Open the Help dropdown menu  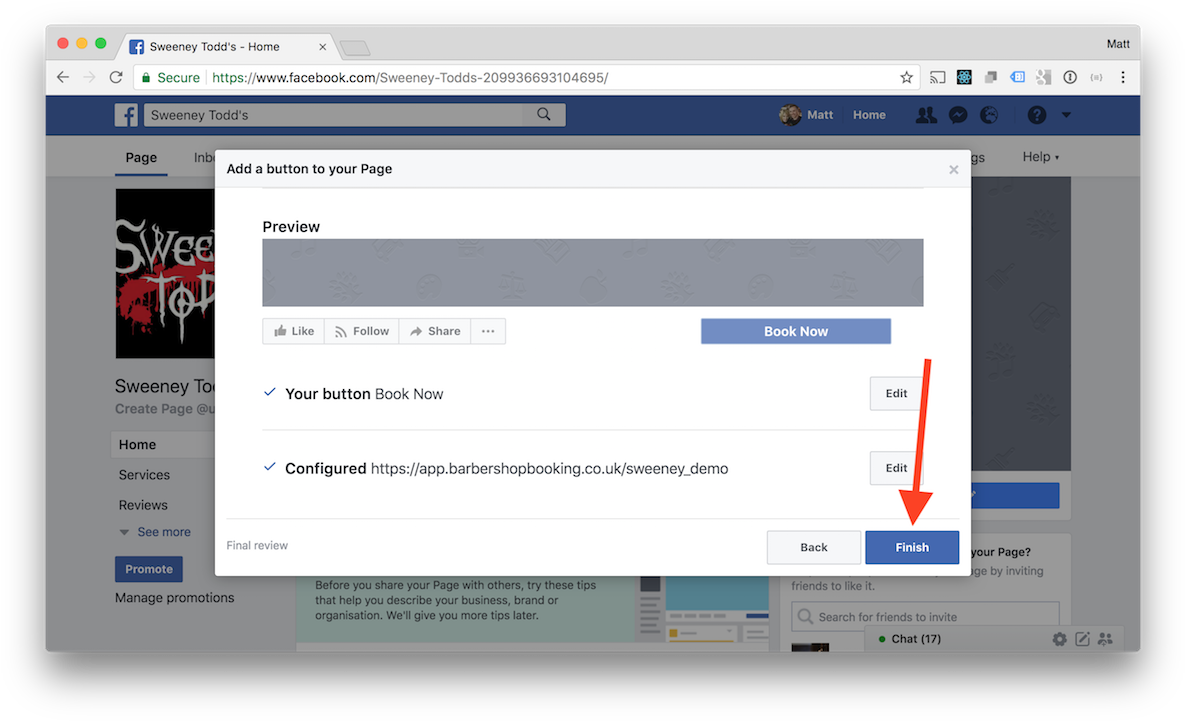click(1041, 156)
